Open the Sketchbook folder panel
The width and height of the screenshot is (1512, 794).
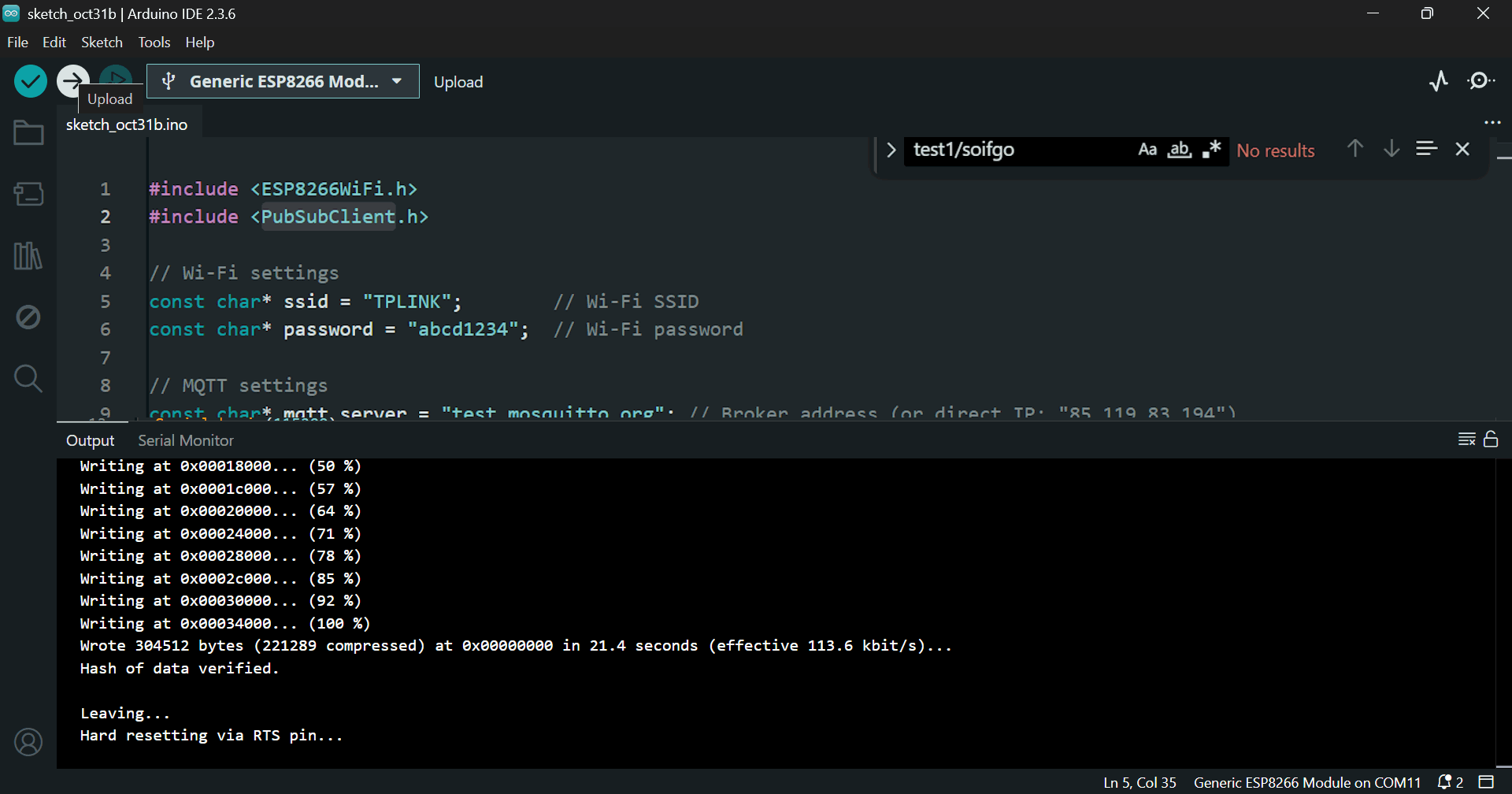[28, 133]
